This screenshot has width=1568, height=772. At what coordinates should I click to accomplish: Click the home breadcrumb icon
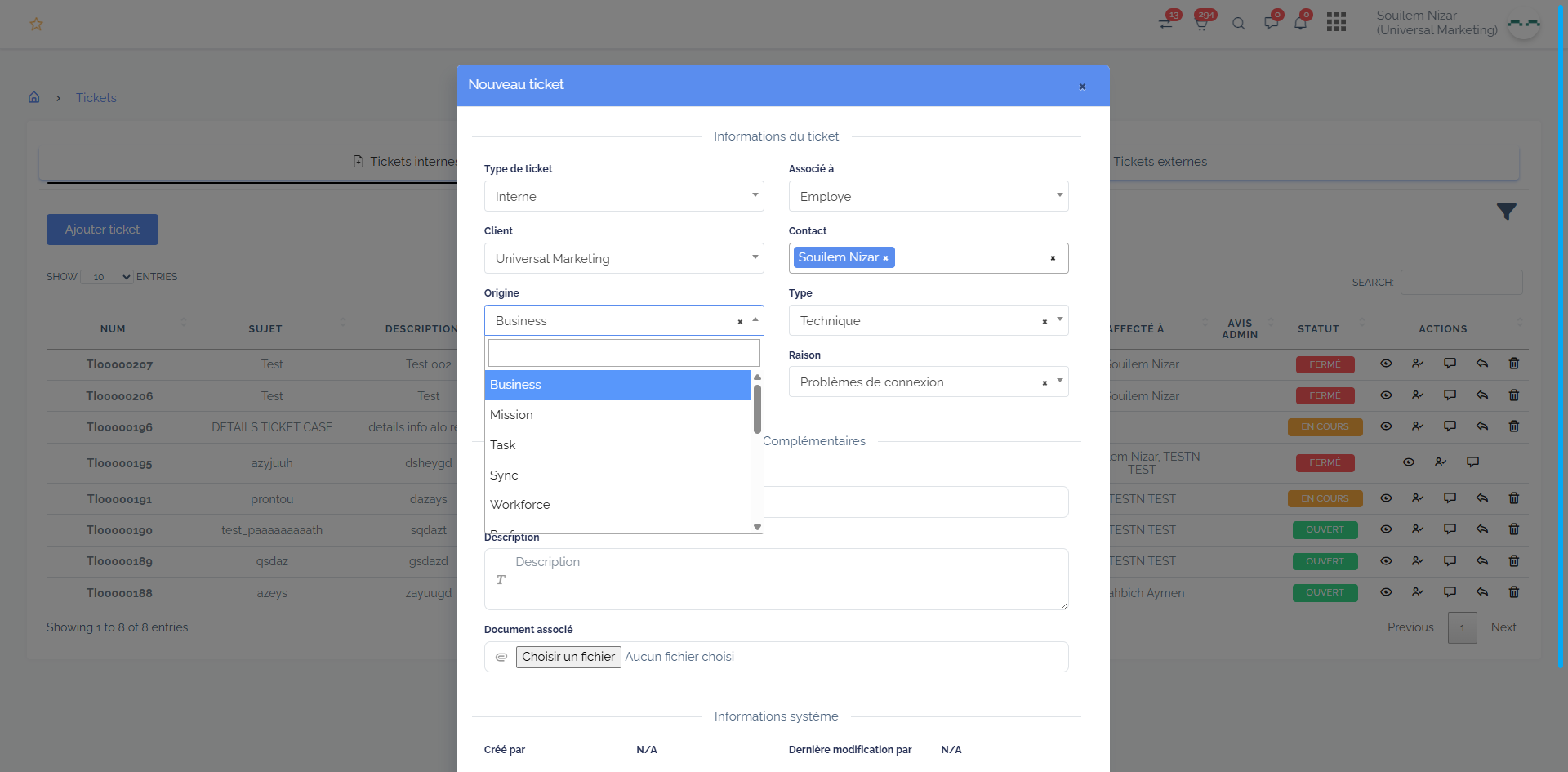pyautogui.click(x=34, y=98)
